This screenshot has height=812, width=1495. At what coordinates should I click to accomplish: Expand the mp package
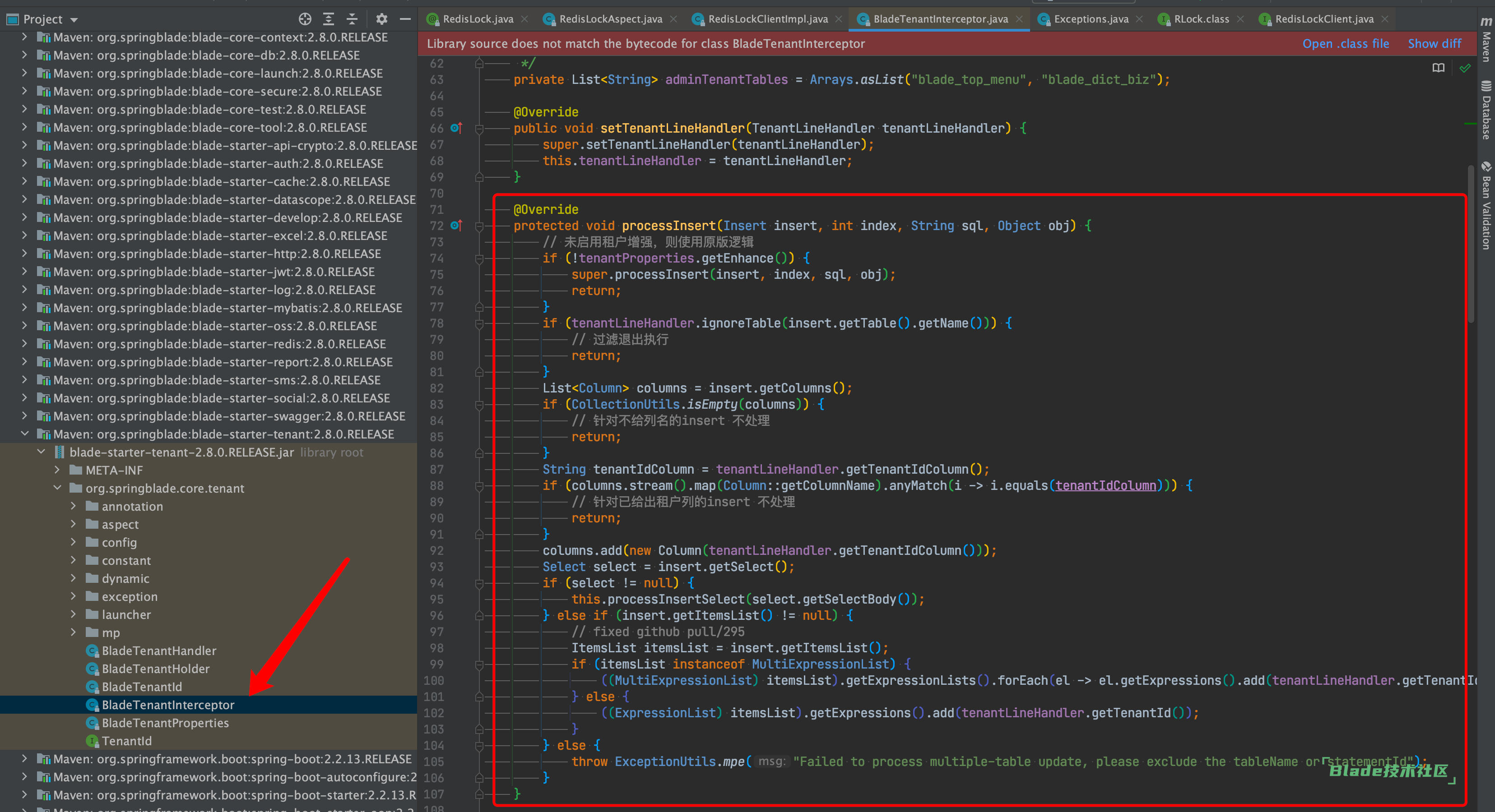point(73,632)
